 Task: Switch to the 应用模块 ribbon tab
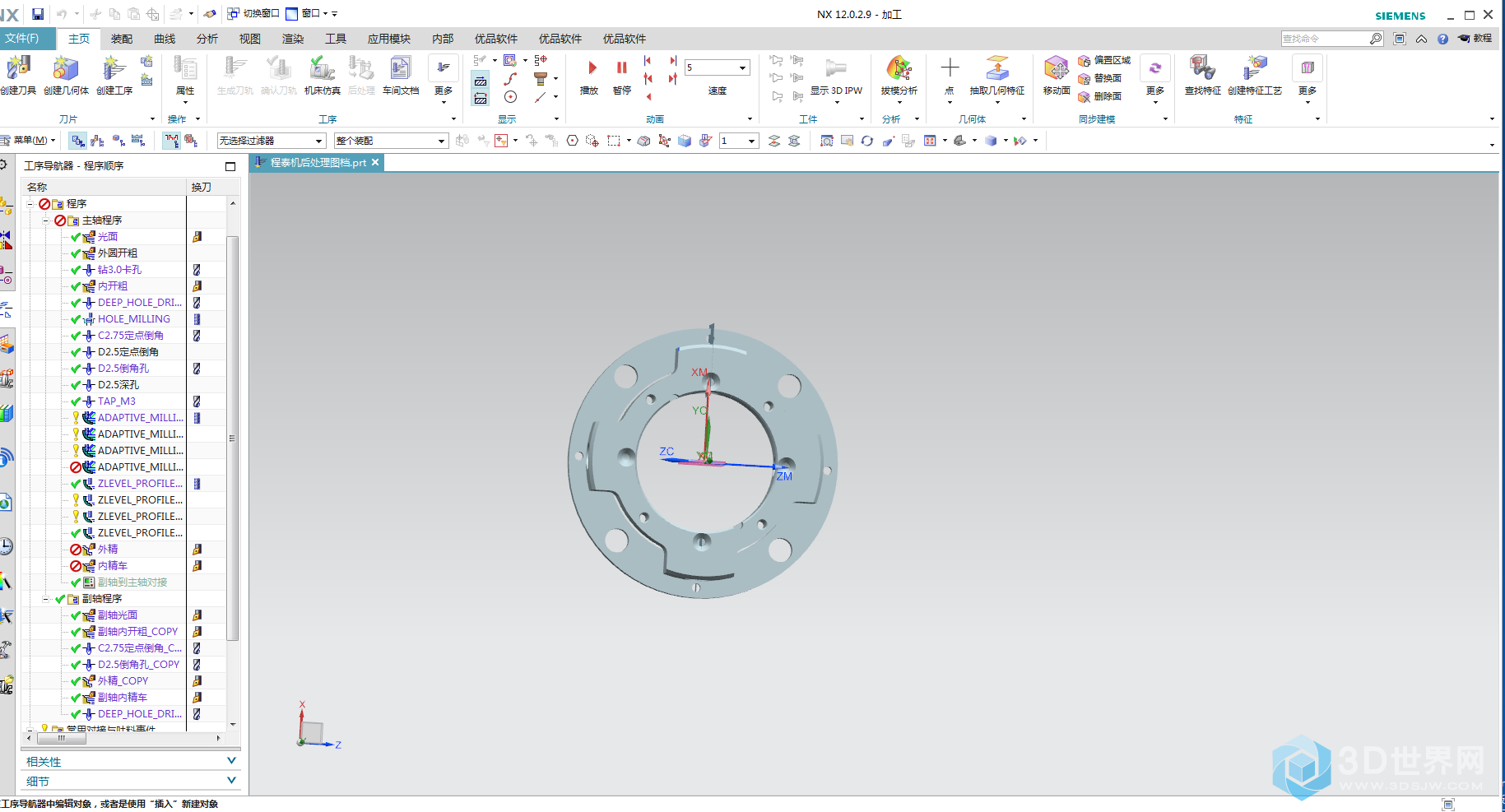click(388, 39)
